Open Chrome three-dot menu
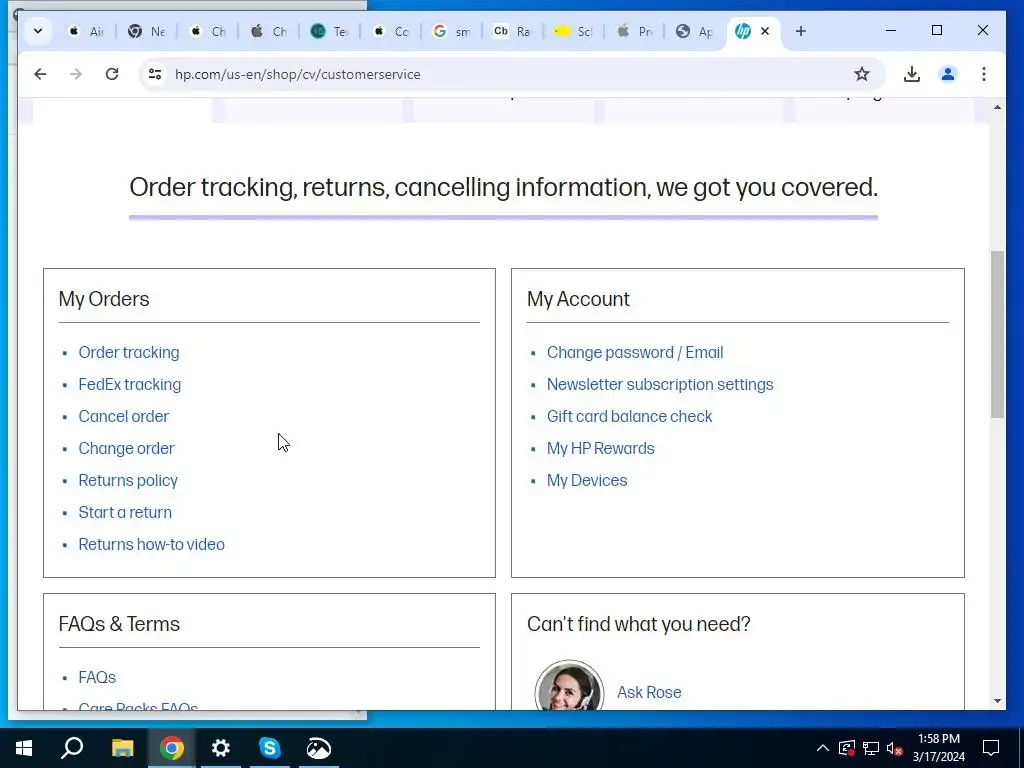The width and height of the screenshot is (1024, 768). click(984, 74)
